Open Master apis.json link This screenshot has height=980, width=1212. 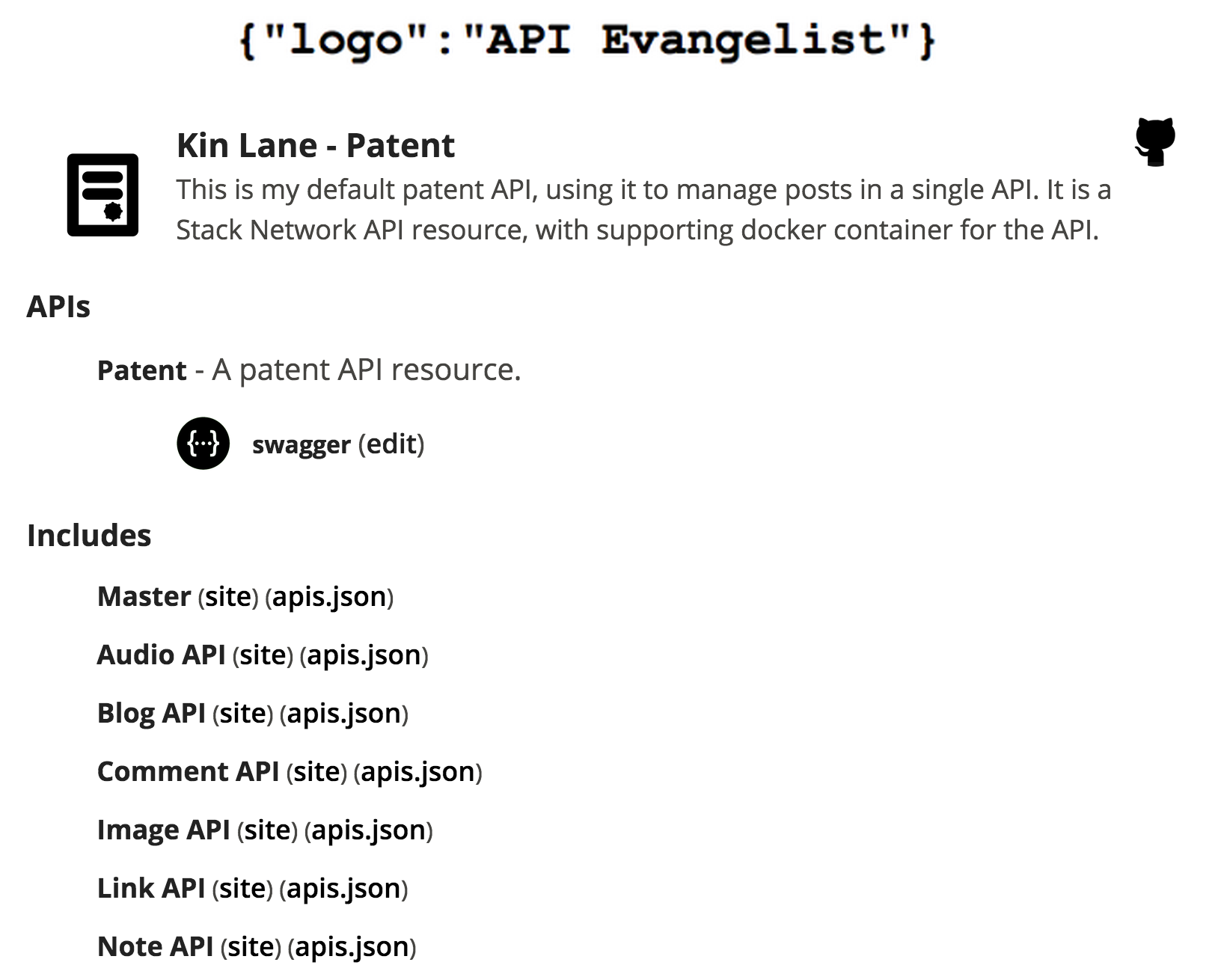point(329,597)
